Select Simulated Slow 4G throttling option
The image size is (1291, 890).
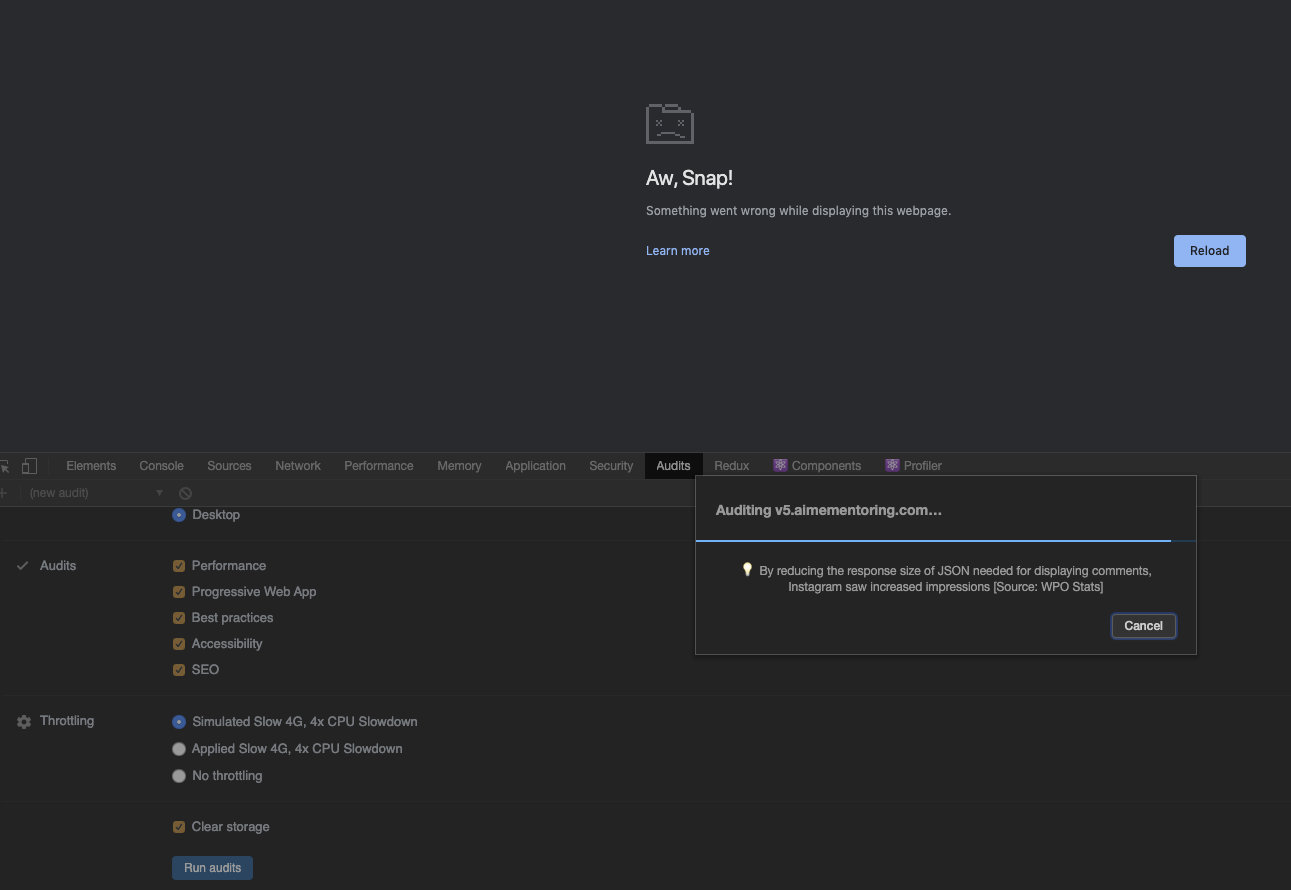coord(179,722)
